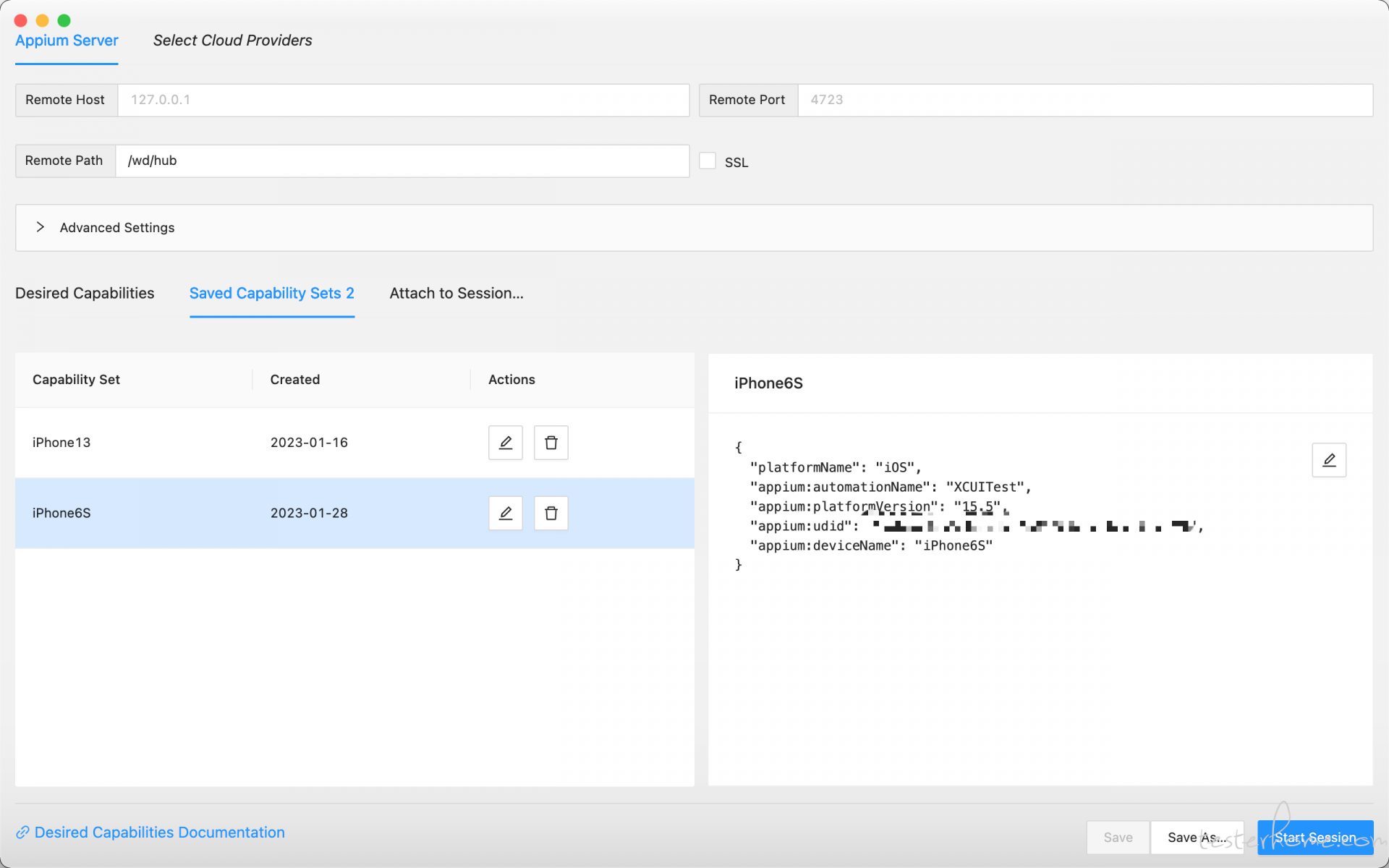Image resolution: width=1389 pixels, height=868 pixels.
Task: Minimize the window with the yellow button
Action: click(x=42, y=20)
